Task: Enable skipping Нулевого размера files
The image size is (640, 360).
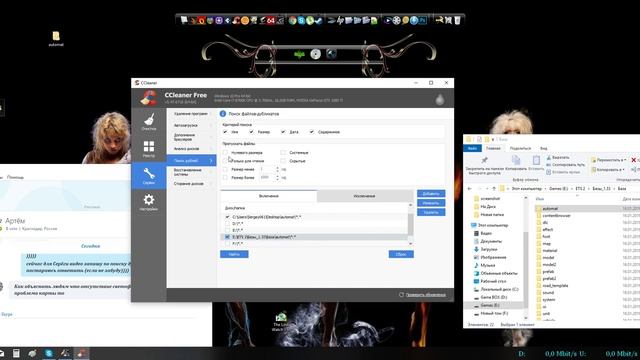Action: click(225, 152)
